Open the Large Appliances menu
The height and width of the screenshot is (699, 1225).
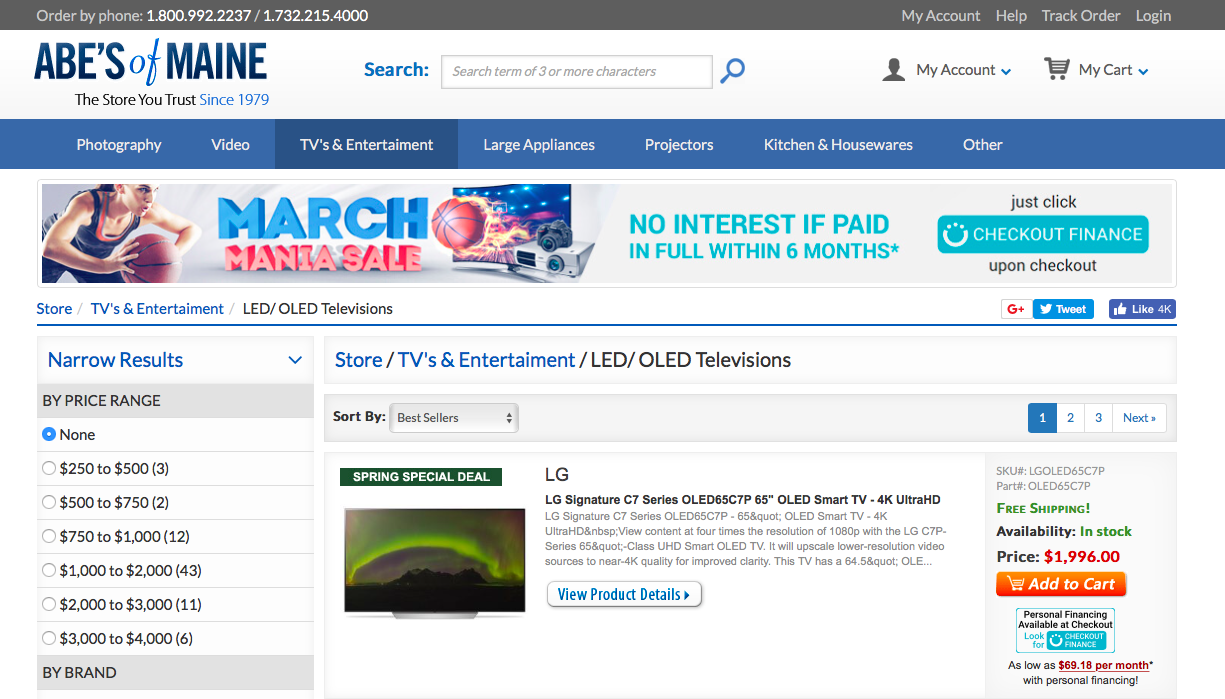point(539,145)
